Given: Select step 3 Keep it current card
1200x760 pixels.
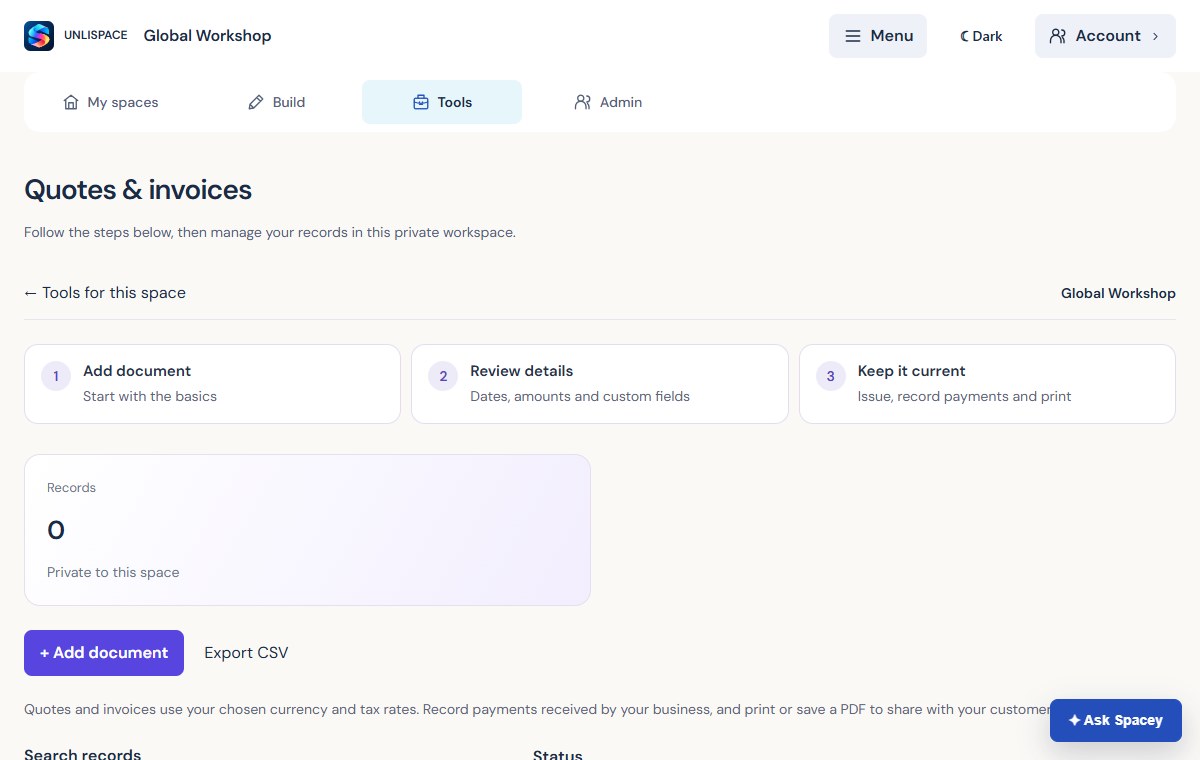Looking at the screenshot, I should 987,384.
